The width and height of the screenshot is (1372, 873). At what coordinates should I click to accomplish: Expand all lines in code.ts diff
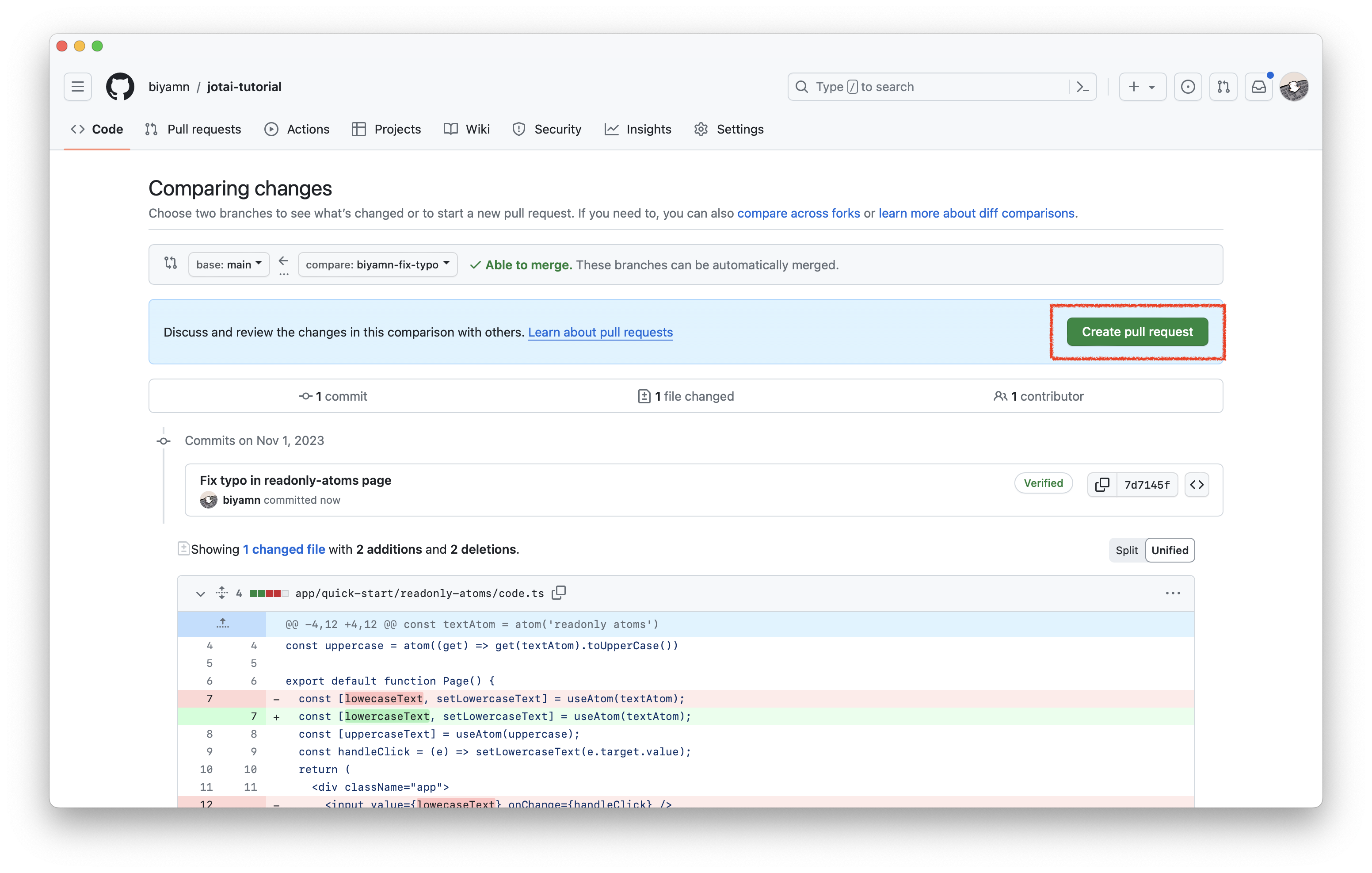pyautogui.click(x=221, y=593)
